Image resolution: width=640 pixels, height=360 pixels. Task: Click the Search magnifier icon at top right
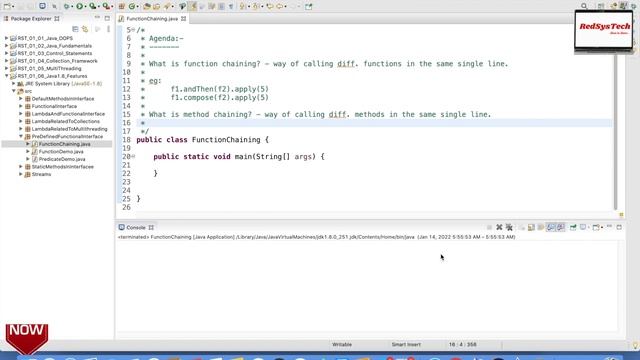[x=584, y=6]
